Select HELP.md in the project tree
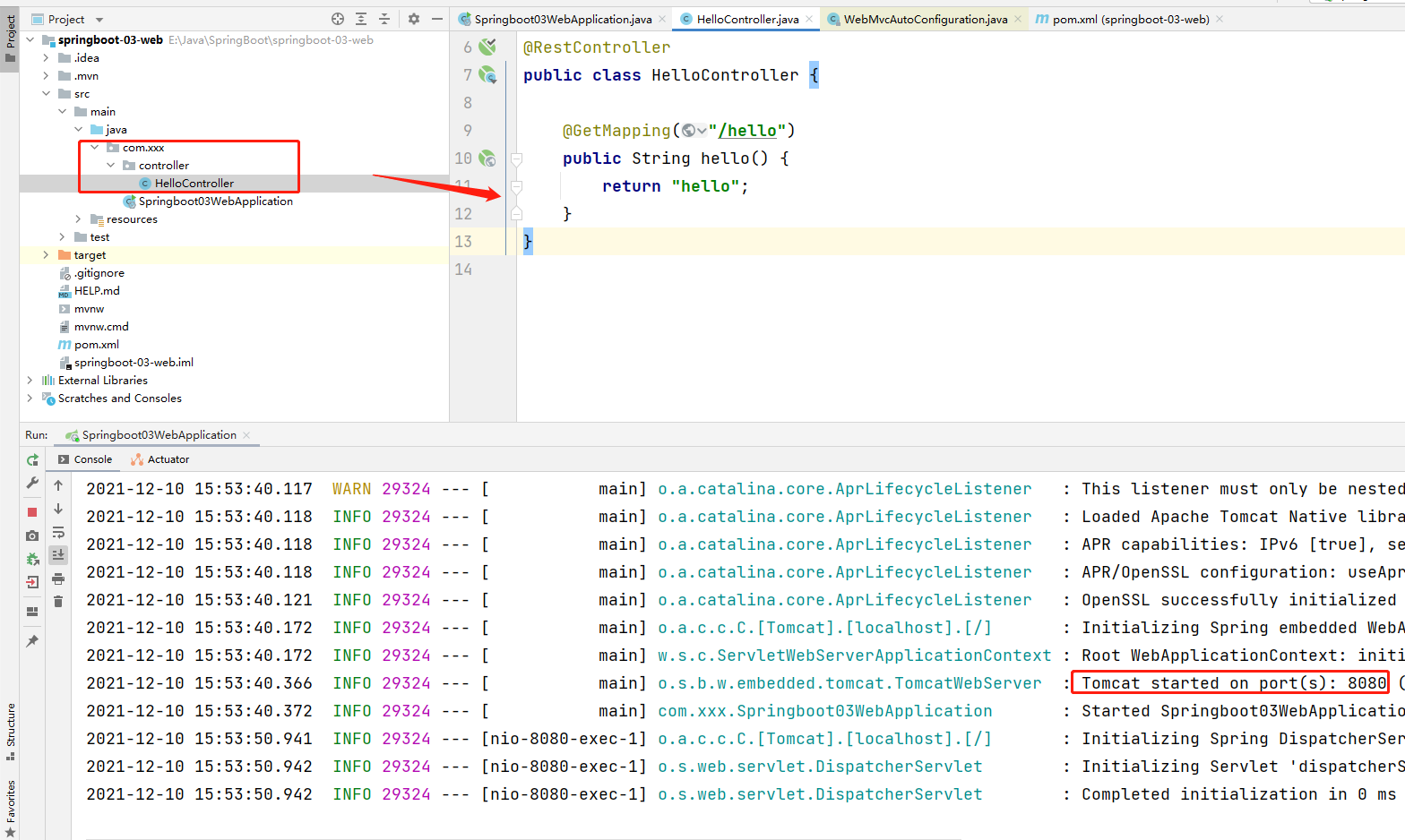The image size is (1405, 840). [x=88, y=291]
